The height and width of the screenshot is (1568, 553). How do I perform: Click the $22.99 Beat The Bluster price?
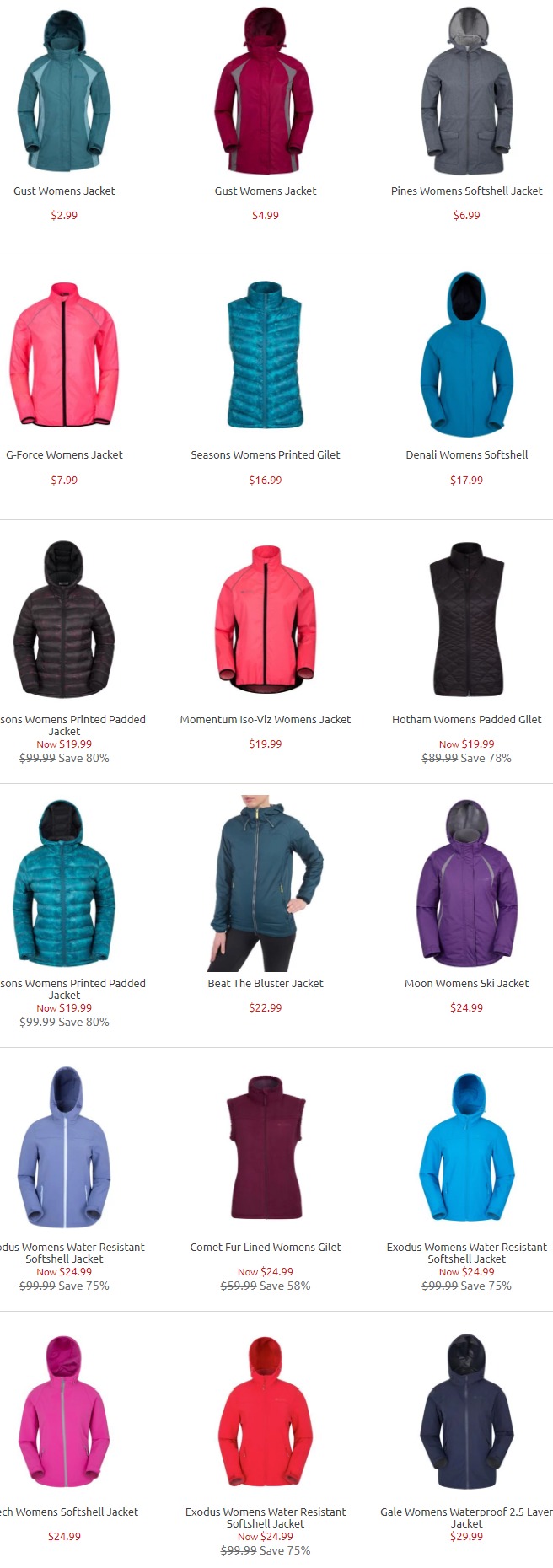[x=266, y=1008]
